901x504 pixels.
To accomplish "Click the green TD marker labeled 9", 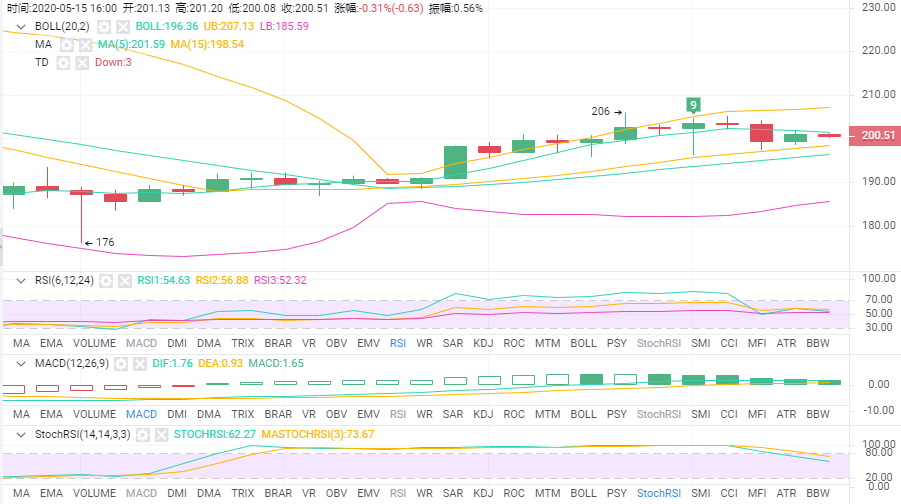I will (693, 104).
